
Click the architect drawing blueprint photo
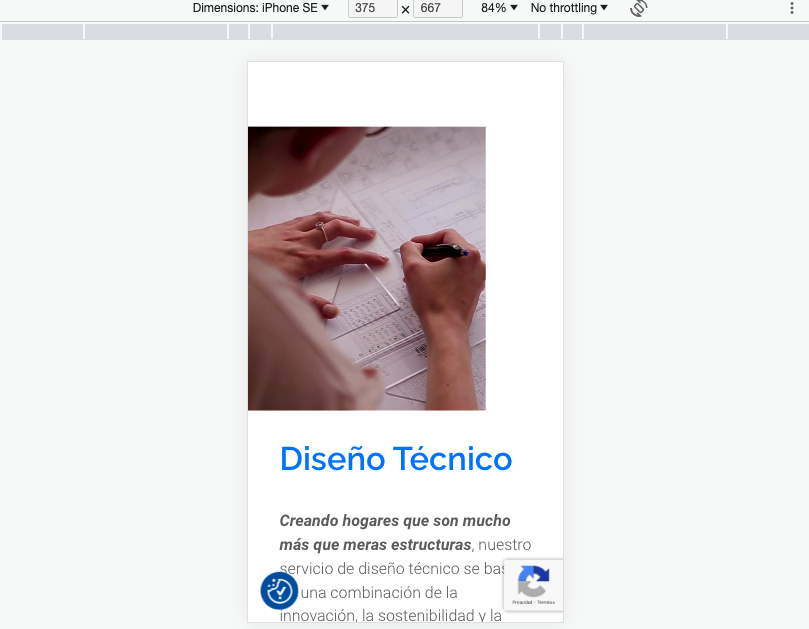point(367,268)
